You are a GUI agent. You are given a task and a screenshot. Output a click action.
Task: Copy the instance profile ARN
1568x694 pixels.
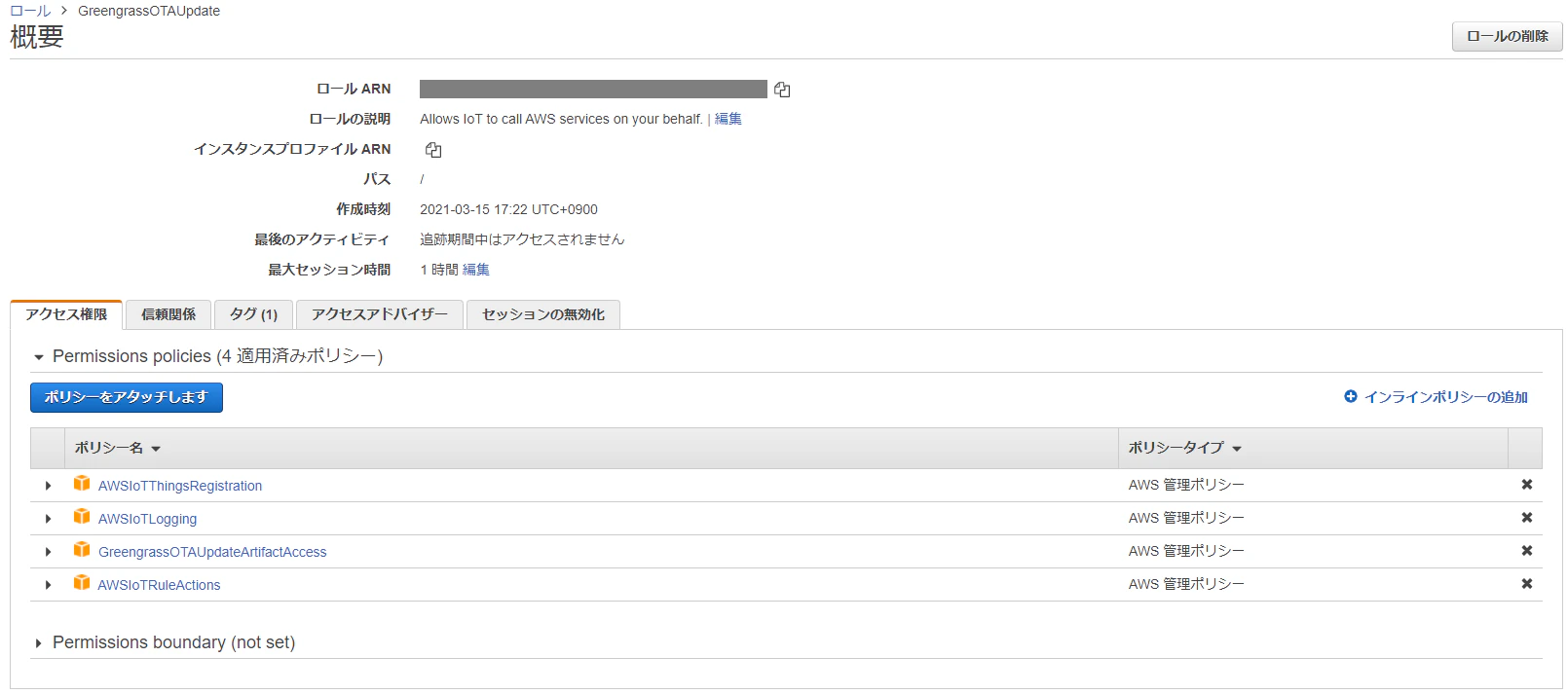(x=433, y=150)
